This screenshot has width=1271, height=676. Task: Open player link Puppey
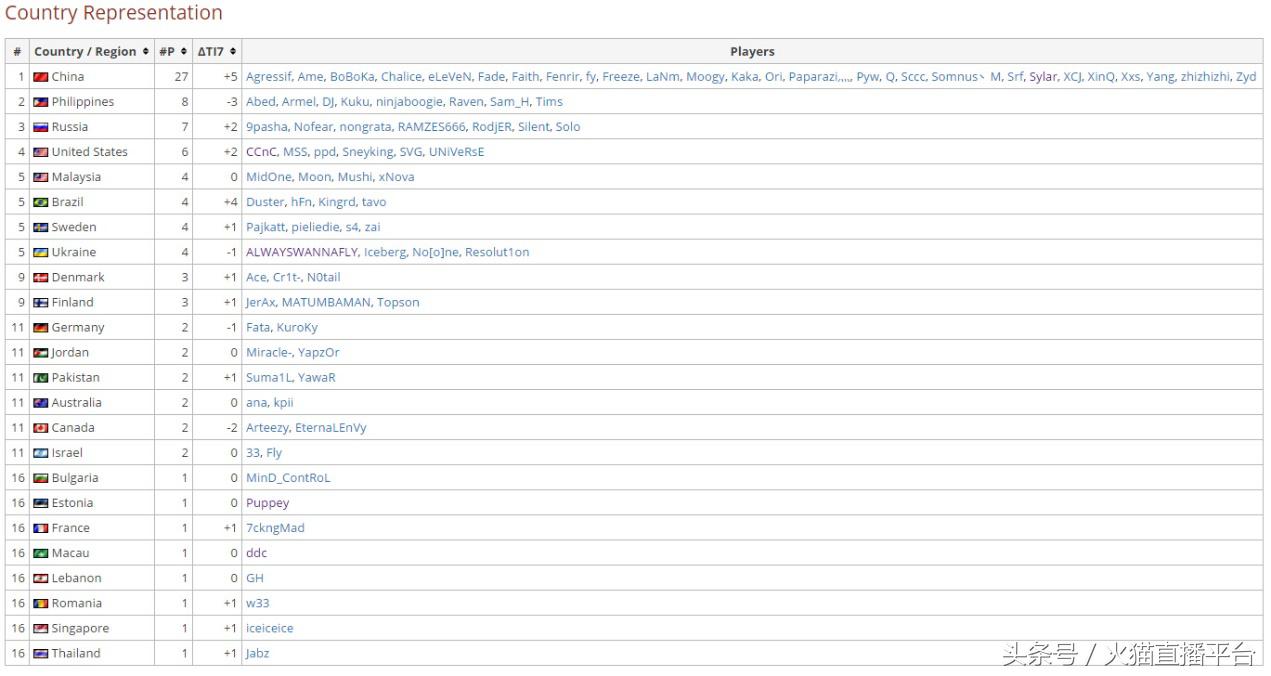coord(267,503)
